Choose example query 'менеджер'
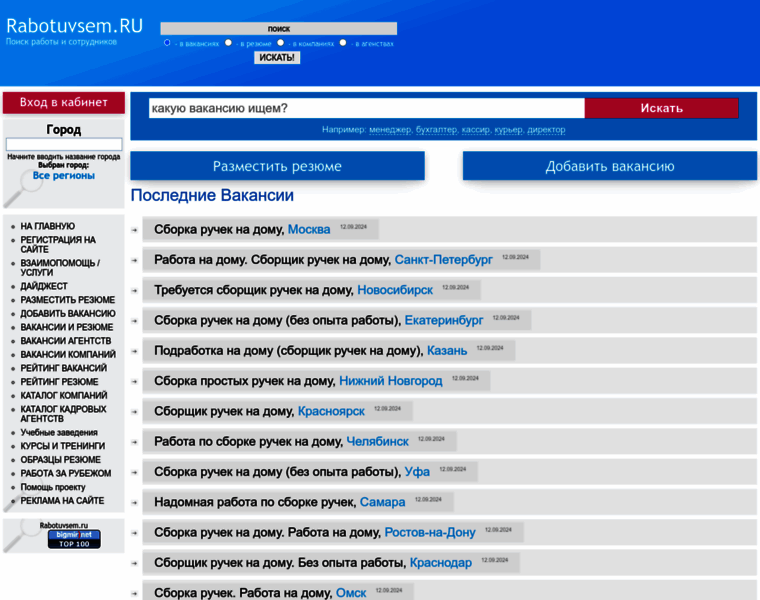Screen dimensions: 760x600 click(390, 130)
